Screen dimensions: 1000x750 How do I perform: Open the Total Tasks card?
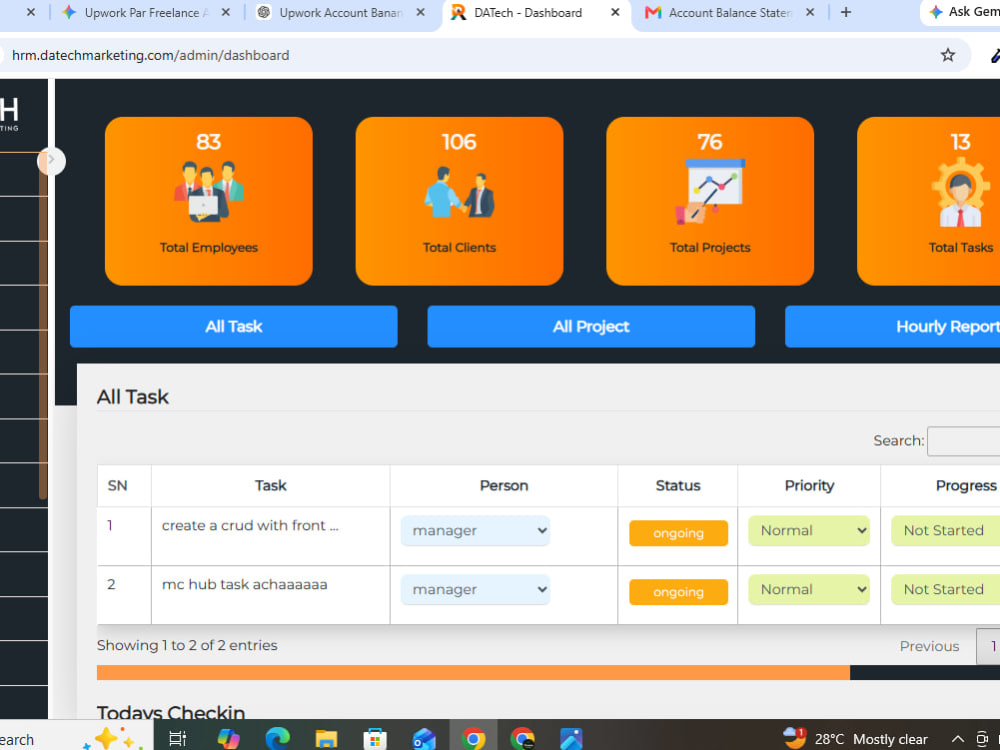(929, 201)
